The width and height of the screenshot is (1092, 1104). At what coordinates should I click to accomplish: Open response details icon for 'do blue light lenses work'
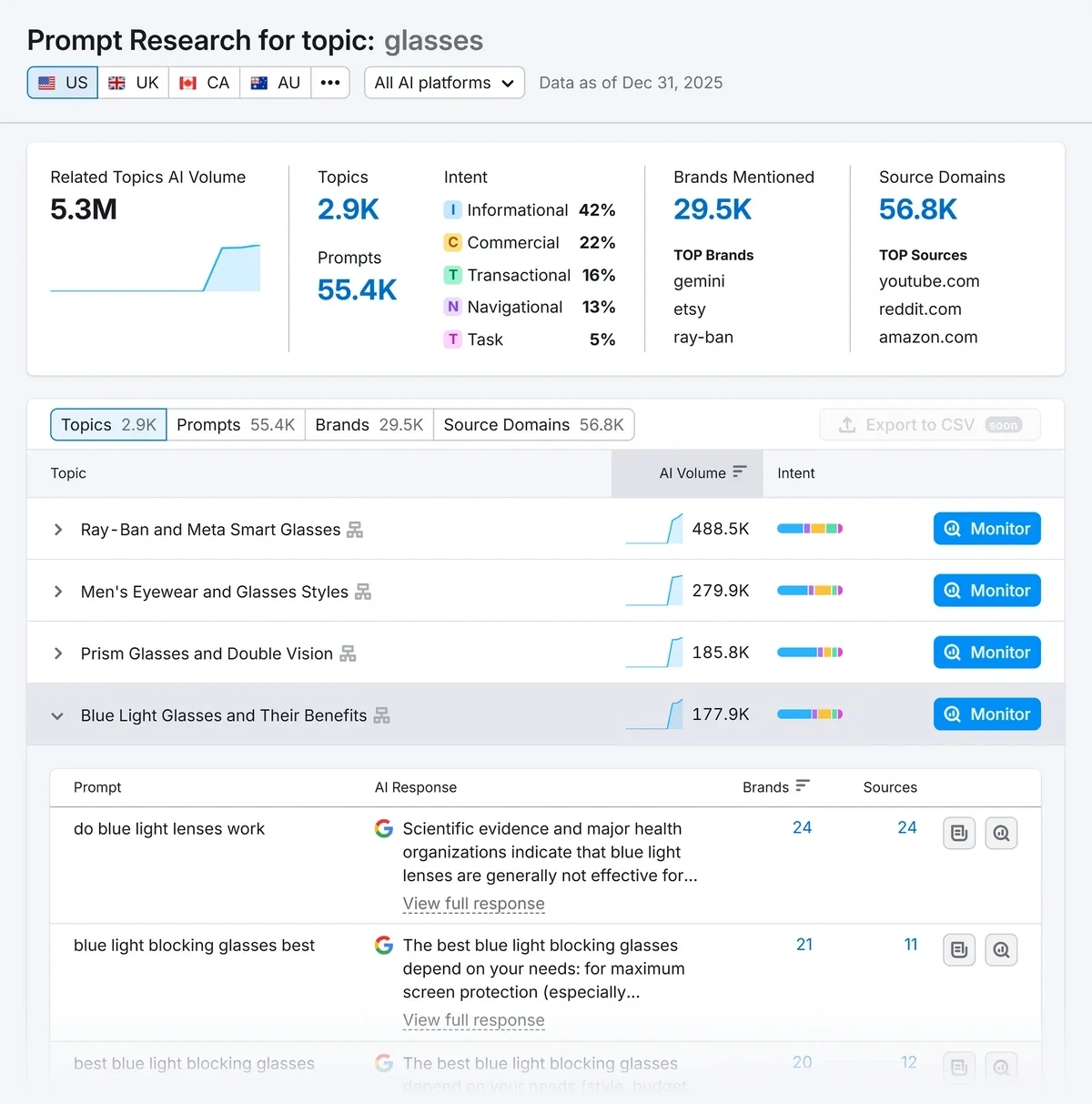[959, 833]
